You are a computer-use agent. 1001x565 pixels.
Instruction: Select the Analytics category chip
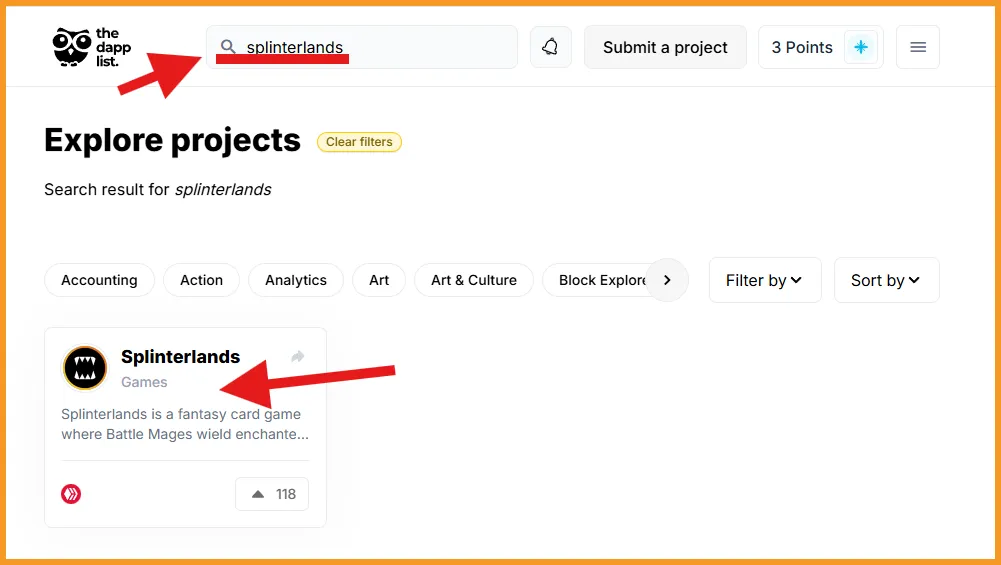296,280
